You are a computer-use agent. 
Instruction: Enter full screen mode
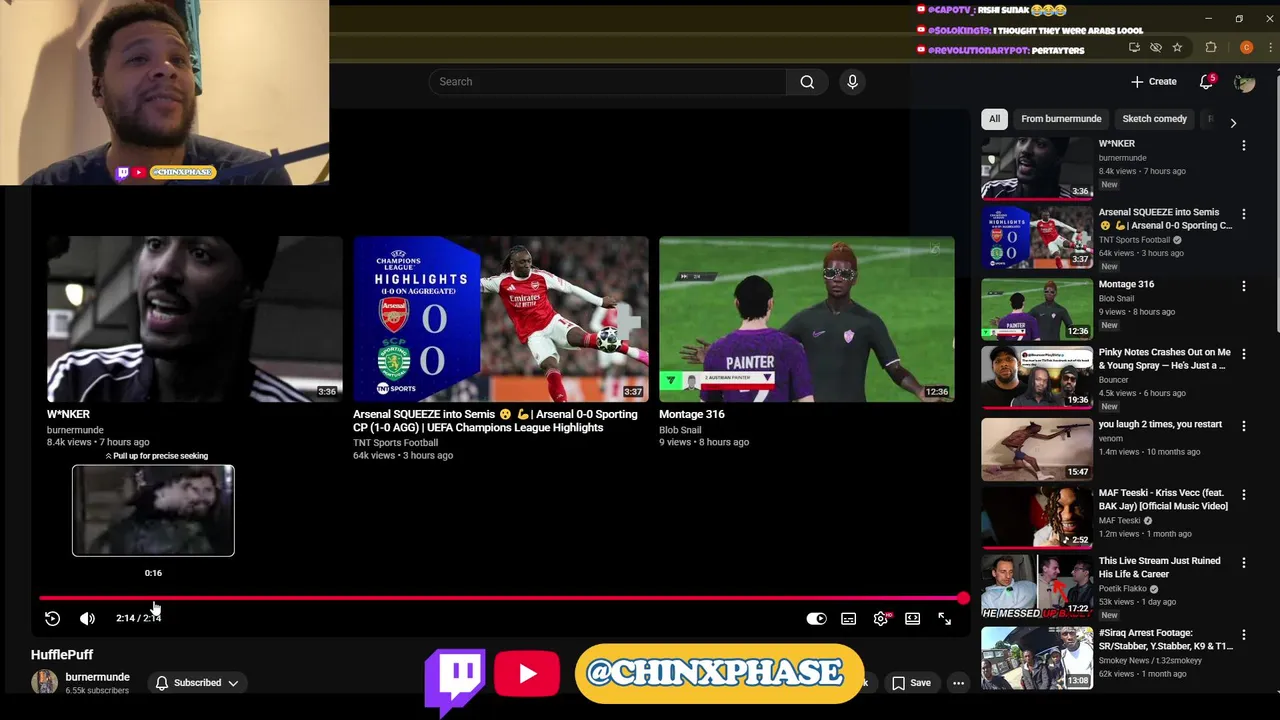(944, 619)
